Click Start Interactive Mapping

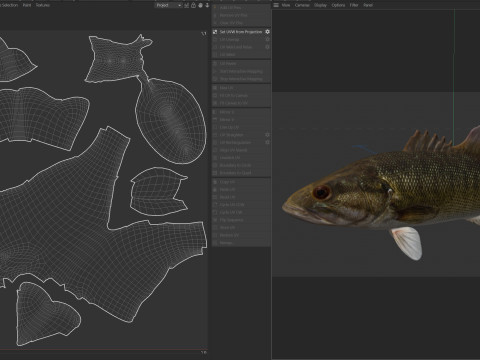[x=241, y=71]
